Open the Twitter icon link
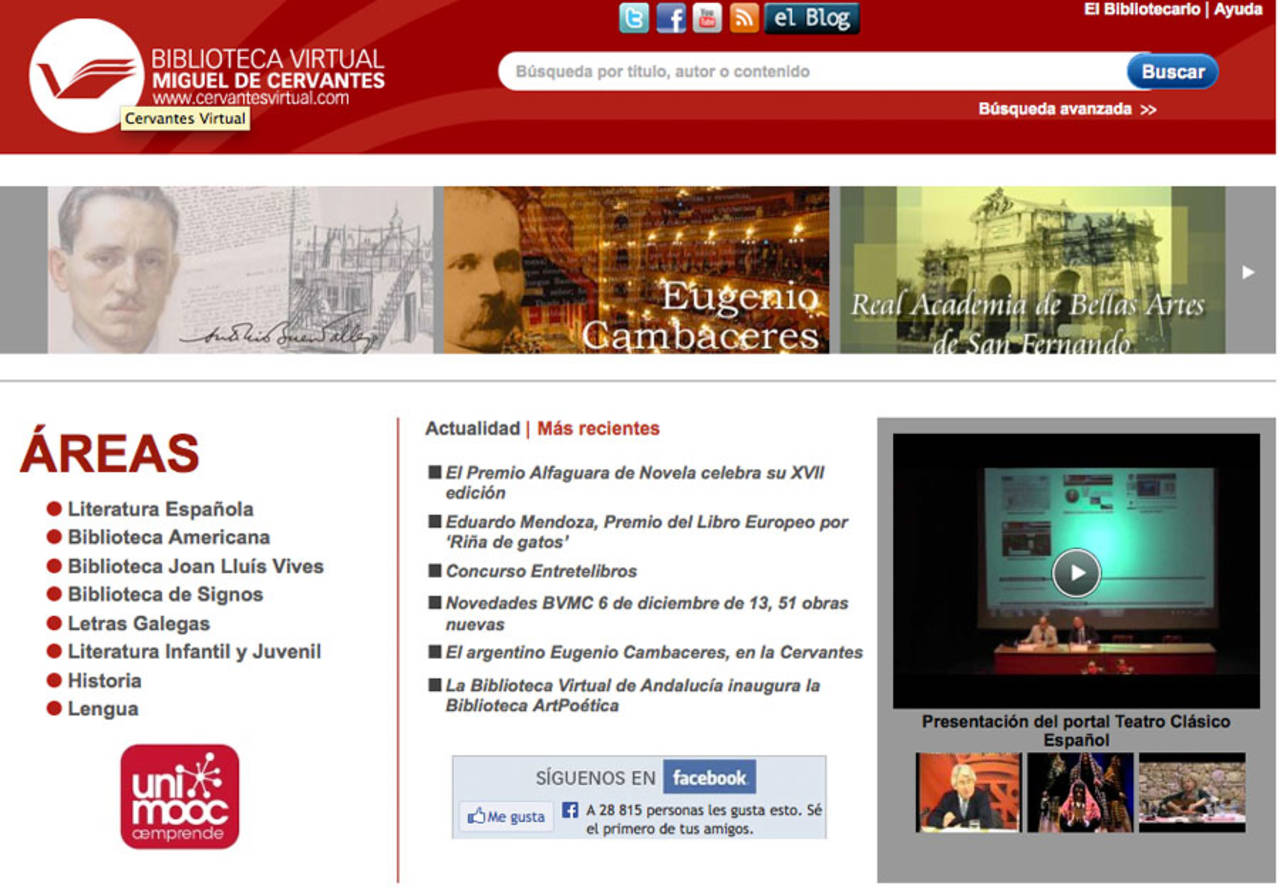1280x896 pixels. [634, 18]
